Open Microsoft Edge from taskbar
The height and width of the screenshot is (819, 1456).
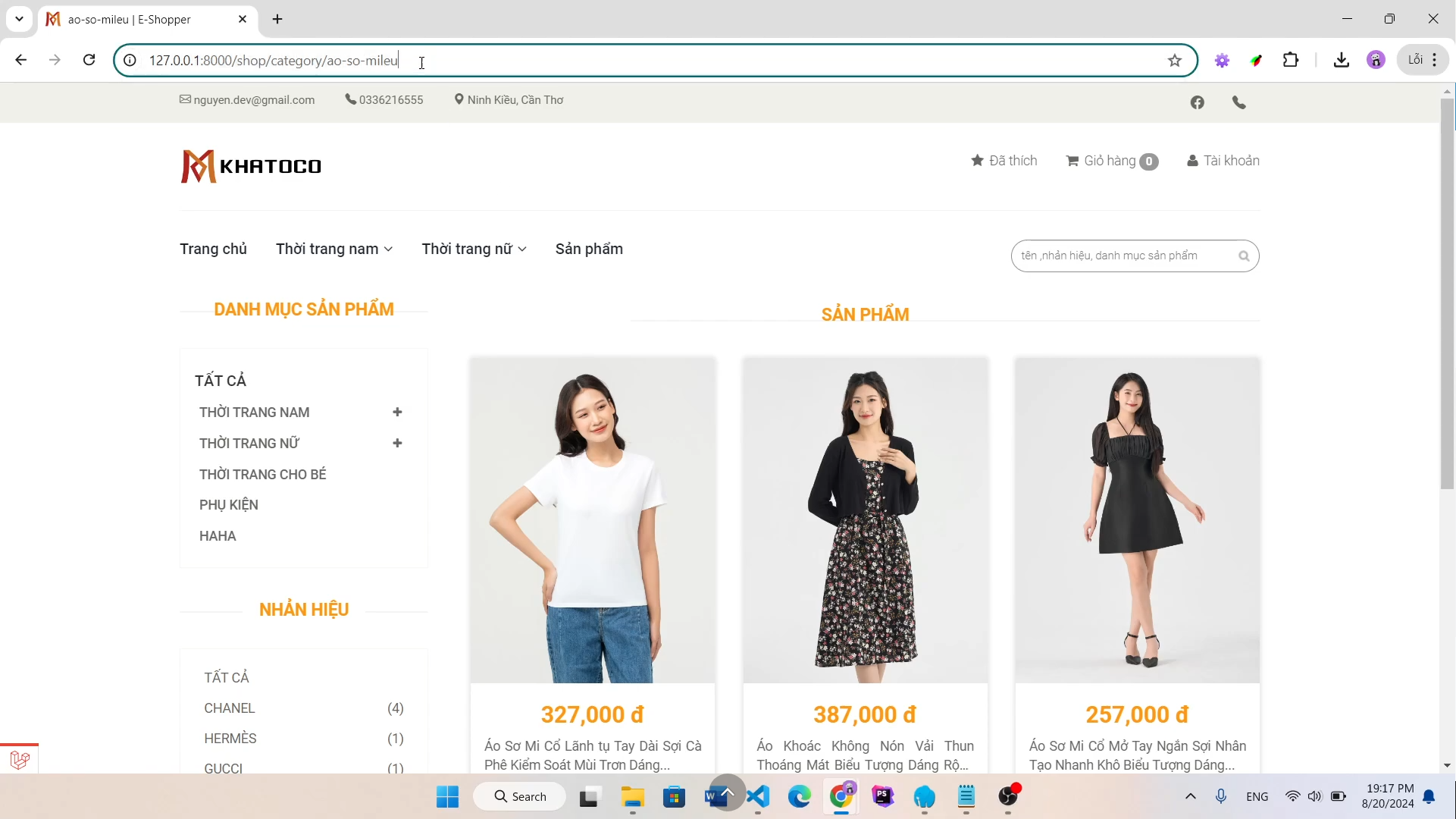800,797
